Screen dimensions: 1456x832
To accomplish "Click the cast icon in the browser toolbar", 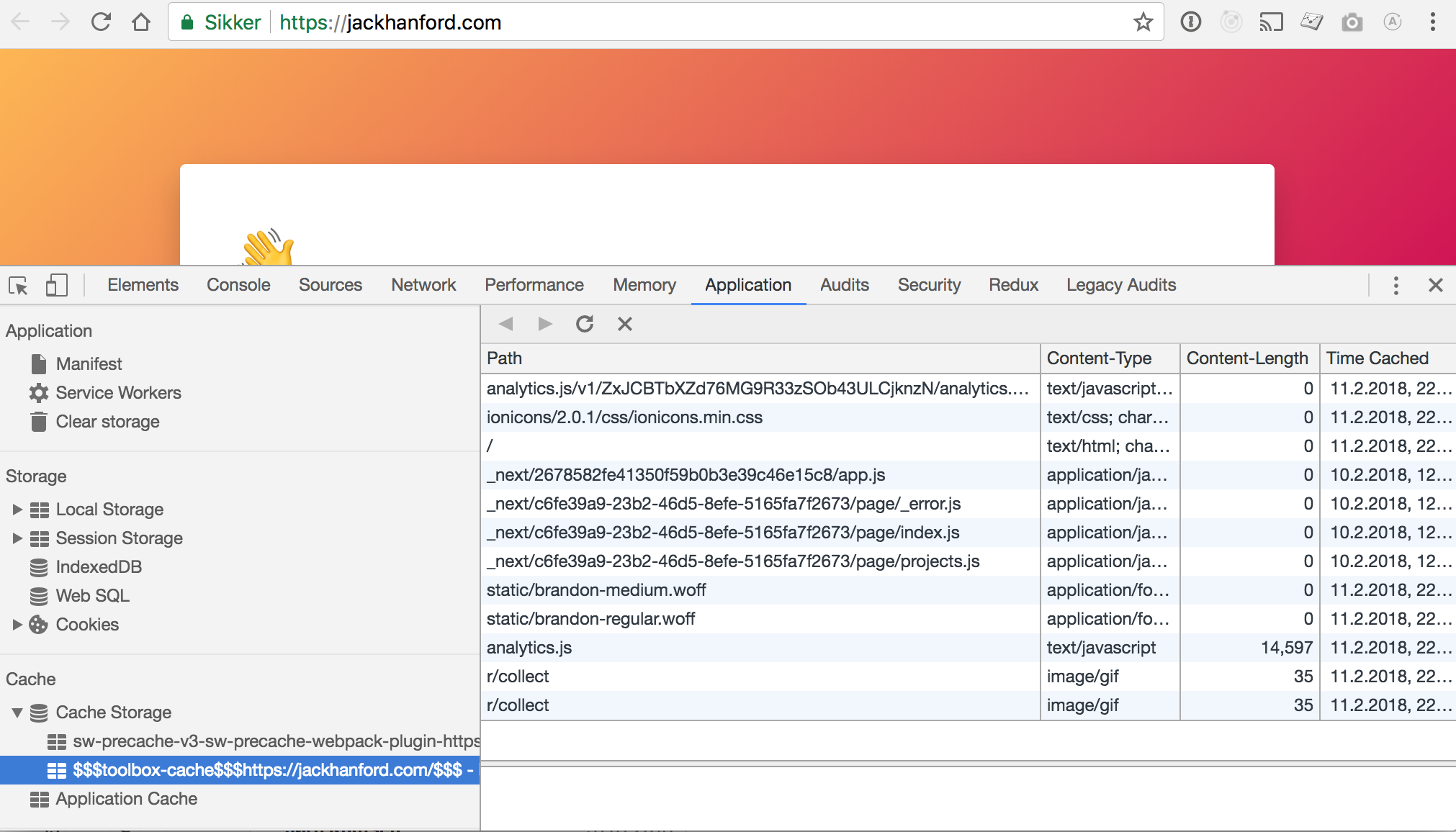I will (x=1272, y=22).
